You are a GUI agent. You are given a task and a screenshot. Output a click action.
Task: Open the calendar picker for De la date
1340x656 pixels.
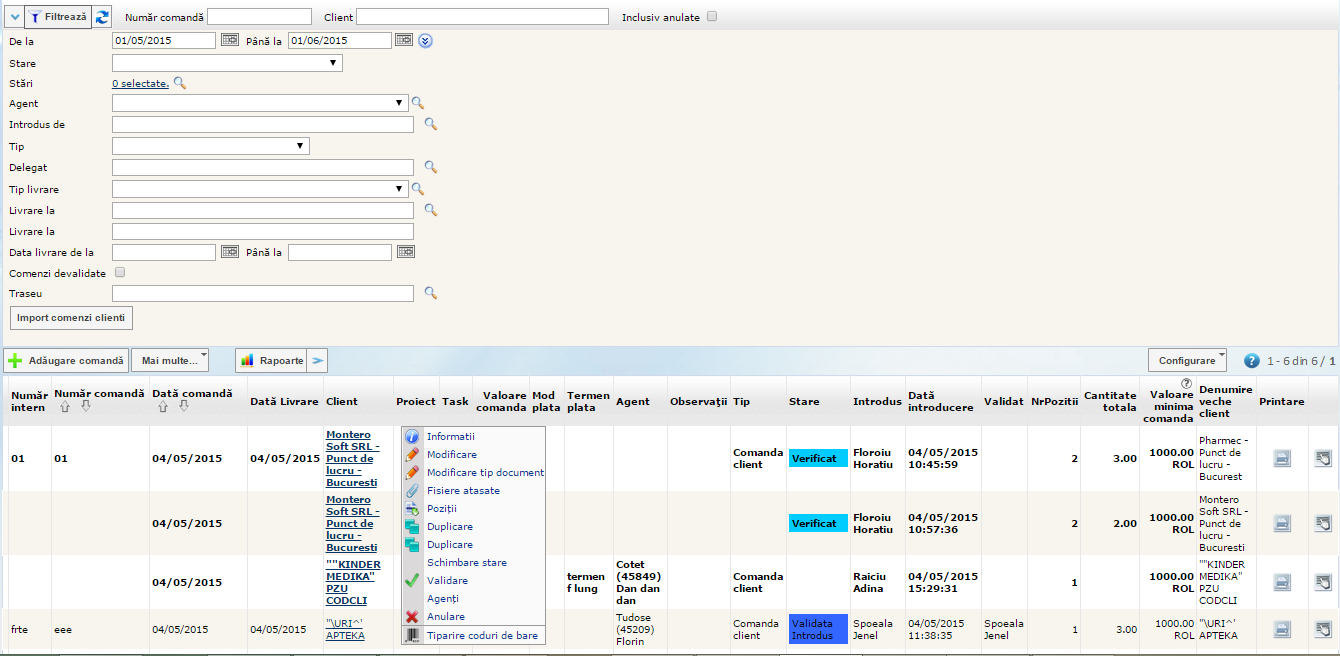(230, 40)
